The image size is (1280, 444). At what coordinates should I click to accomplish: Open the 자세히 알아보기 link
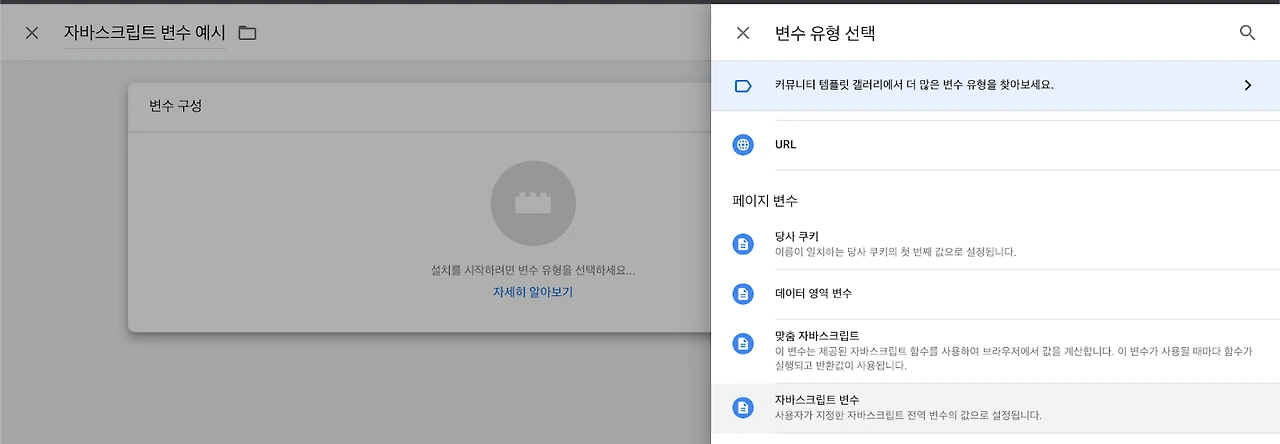533,293
